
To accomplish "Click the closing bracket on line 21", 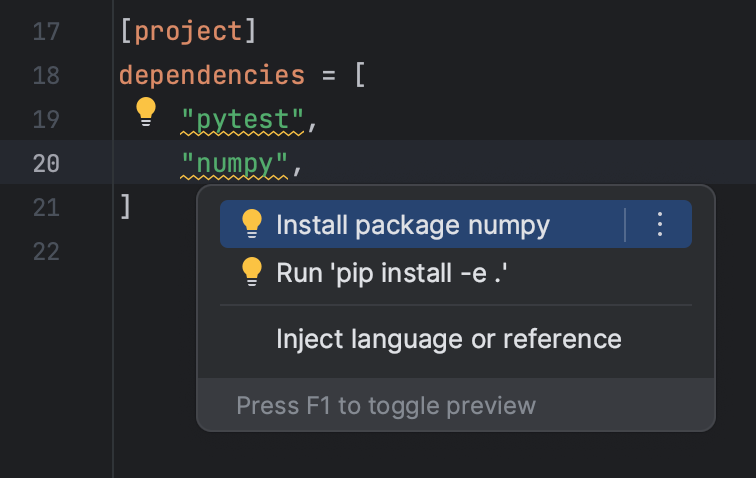I will 125,207.
